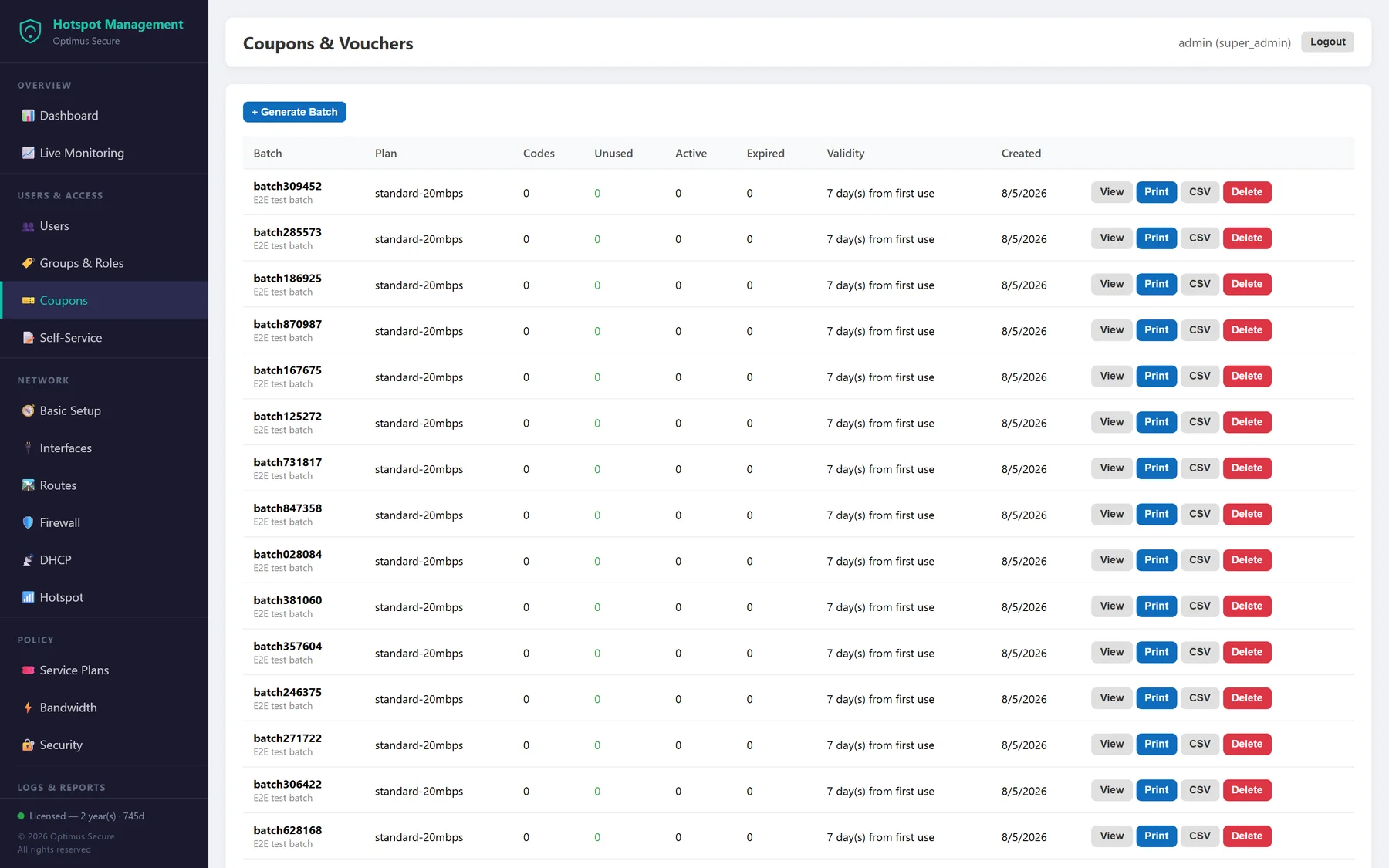Viewport: 1389px width, 868px height.
Task: Delete batch628168
Action: pos(1247,836)
